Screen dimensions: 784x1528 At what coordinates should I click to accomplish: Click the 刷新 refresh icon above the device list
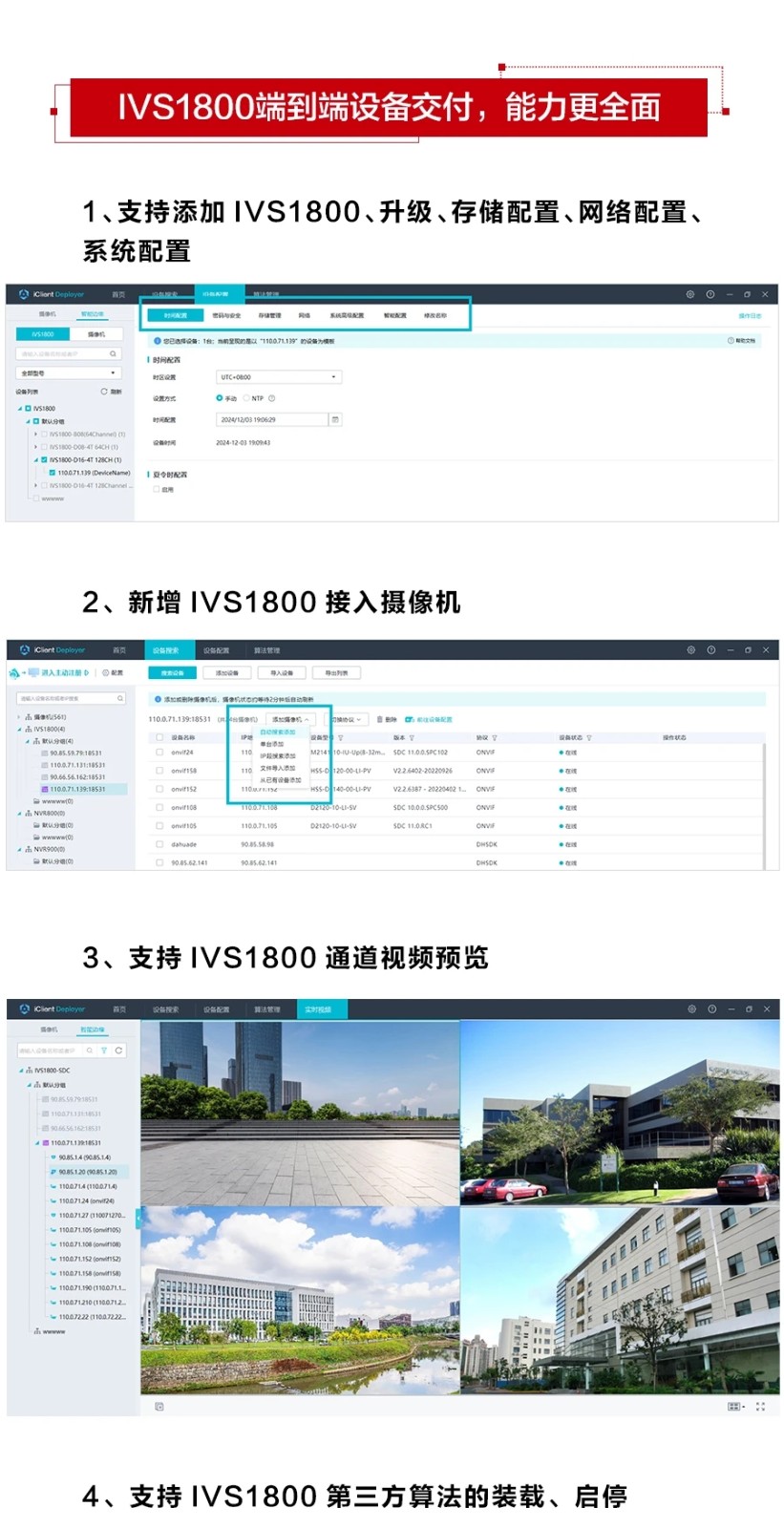click(x=105, y=392)
